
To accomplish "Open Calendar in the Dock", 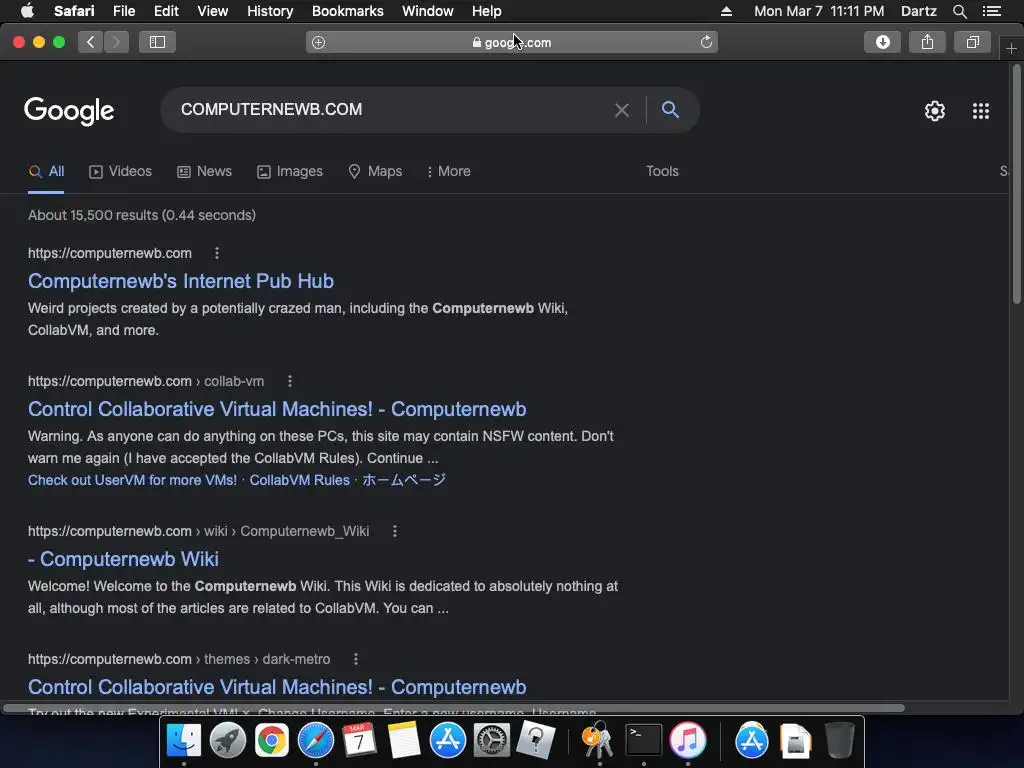I will [x=359, y=740].
